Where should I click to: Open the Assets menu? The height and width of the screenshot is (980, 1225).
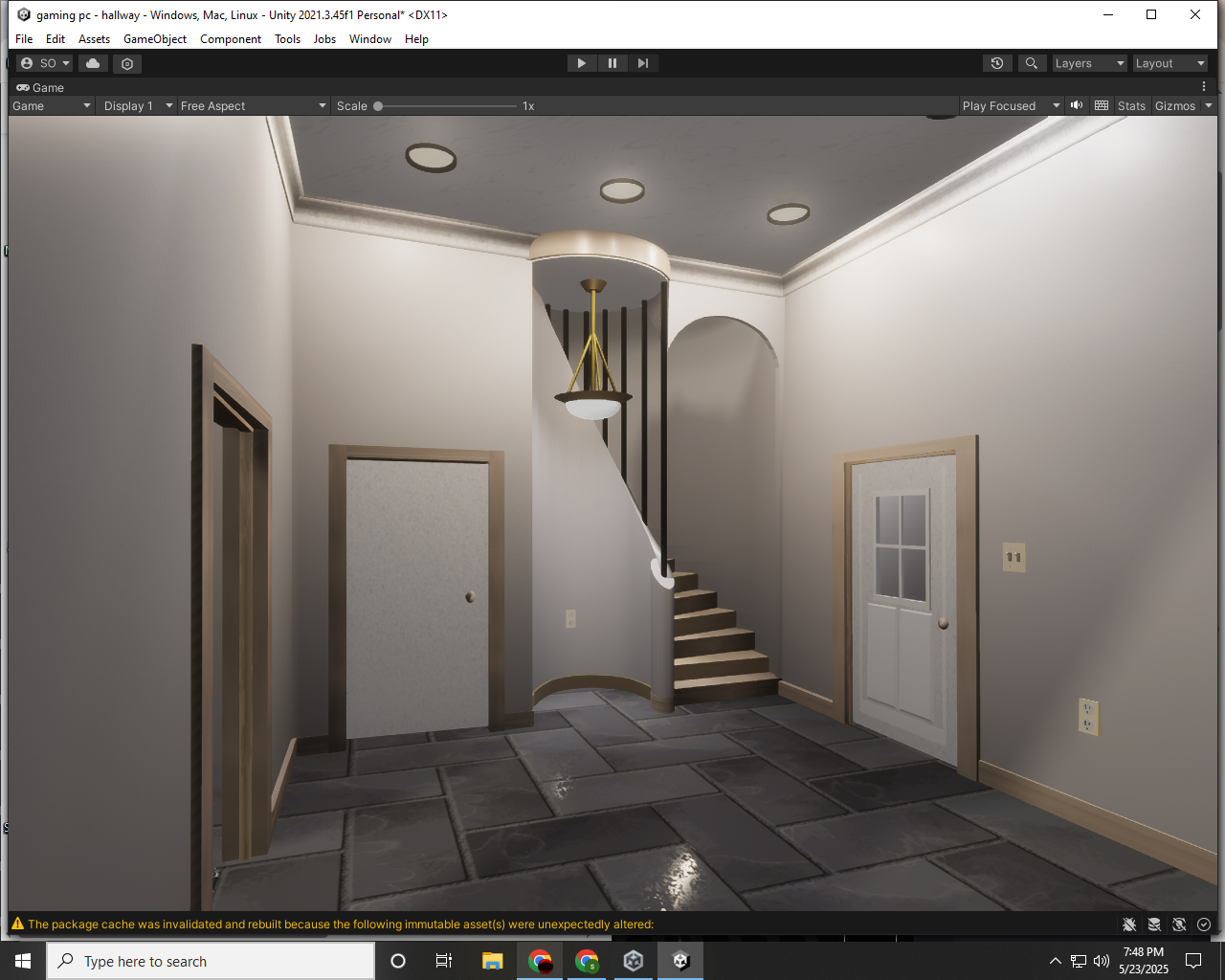click(x=94, y=39)
